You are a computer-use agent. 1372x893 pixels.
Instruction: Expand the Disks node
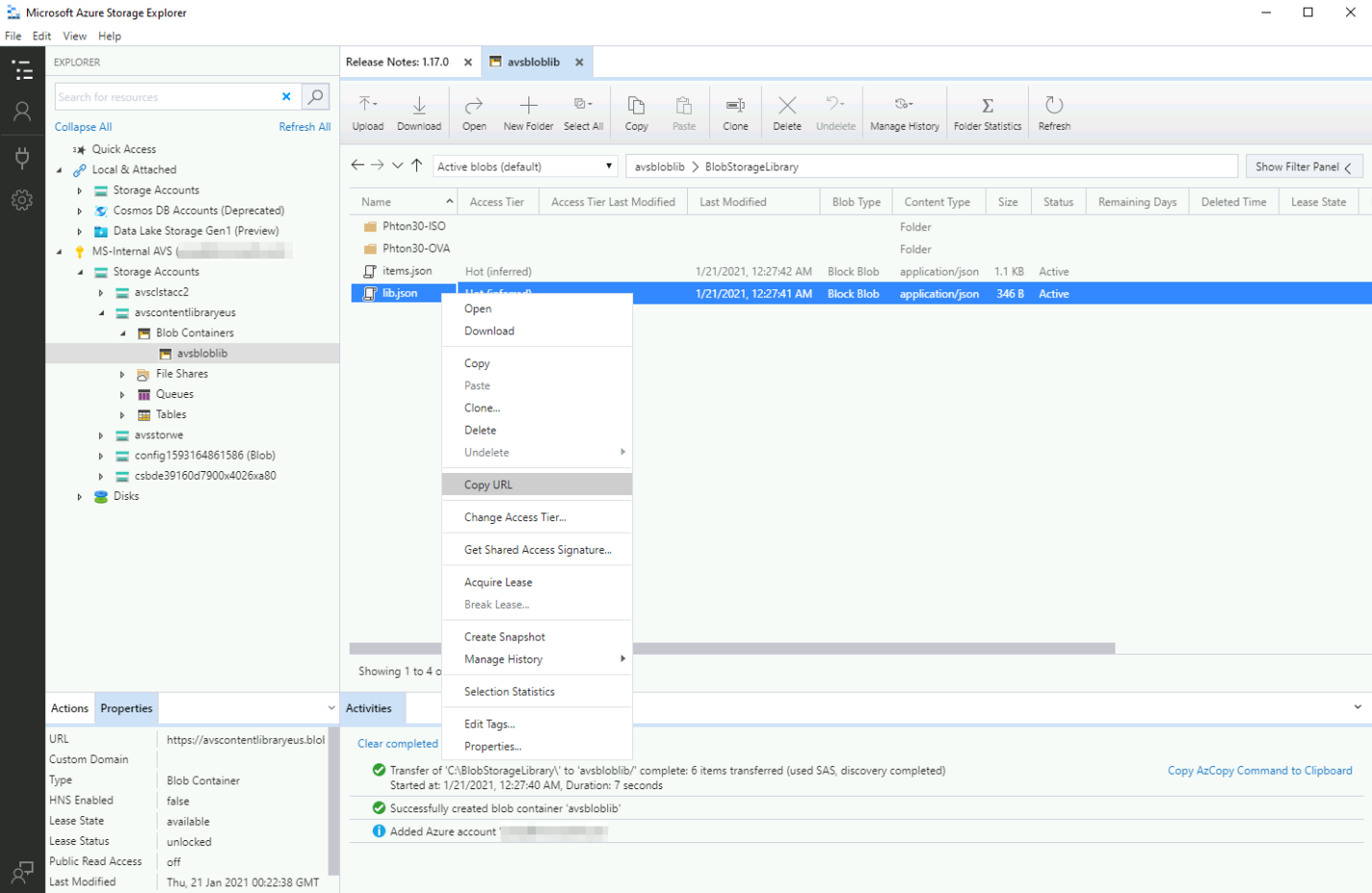point(80,497)
